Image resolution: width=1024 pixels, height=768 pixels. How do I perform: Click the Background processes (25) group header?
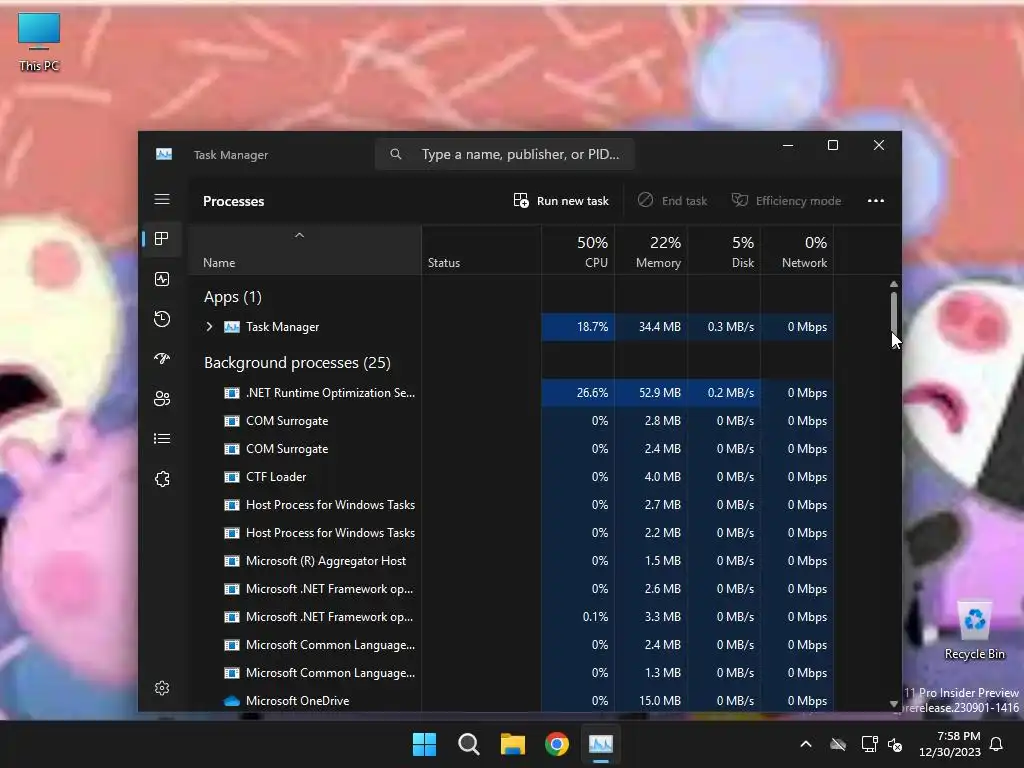coord(297,362)
